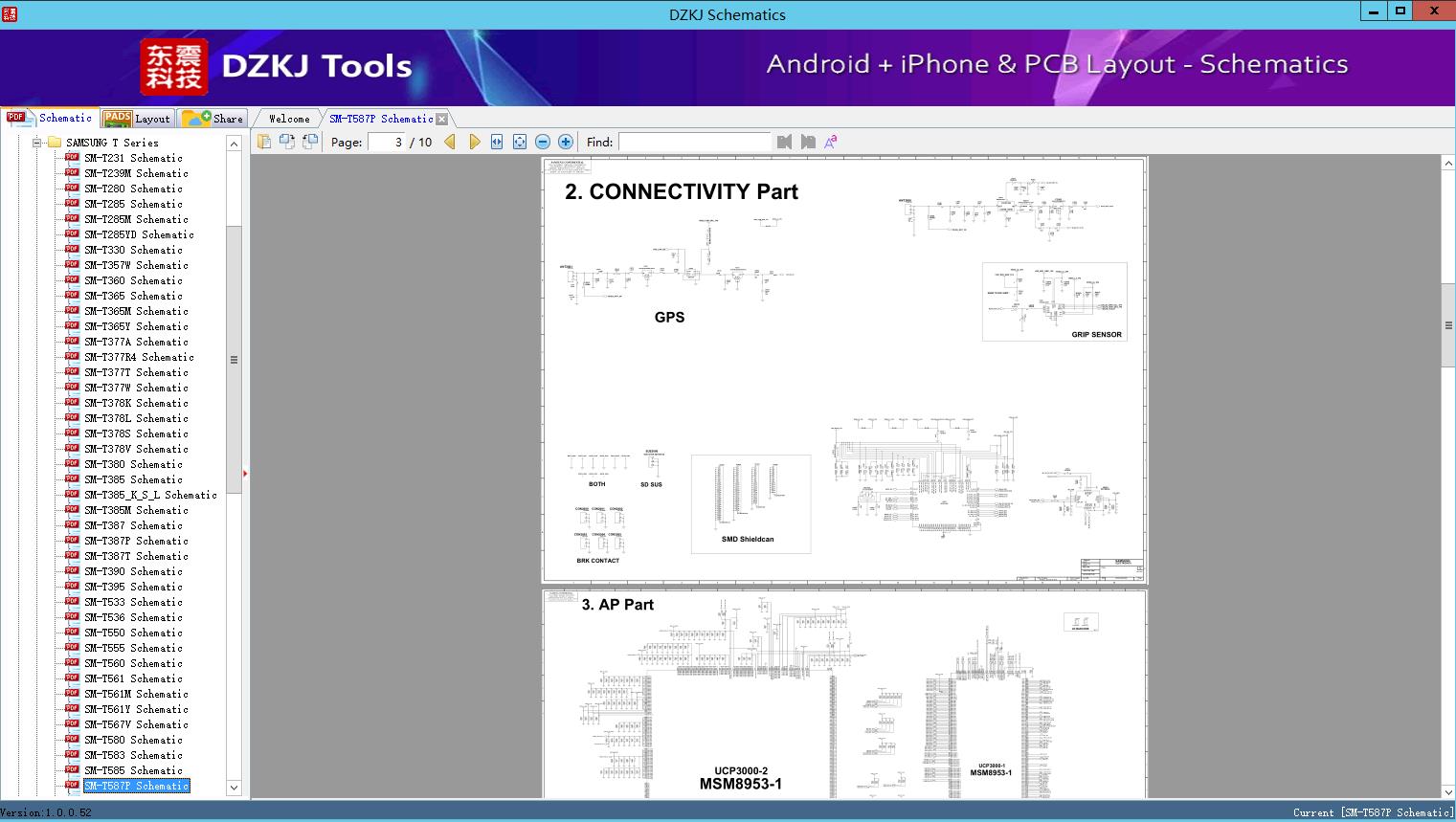Switch to the Schematic panel tab
This screenshot has width=1456, height=822.
point(50,118)
